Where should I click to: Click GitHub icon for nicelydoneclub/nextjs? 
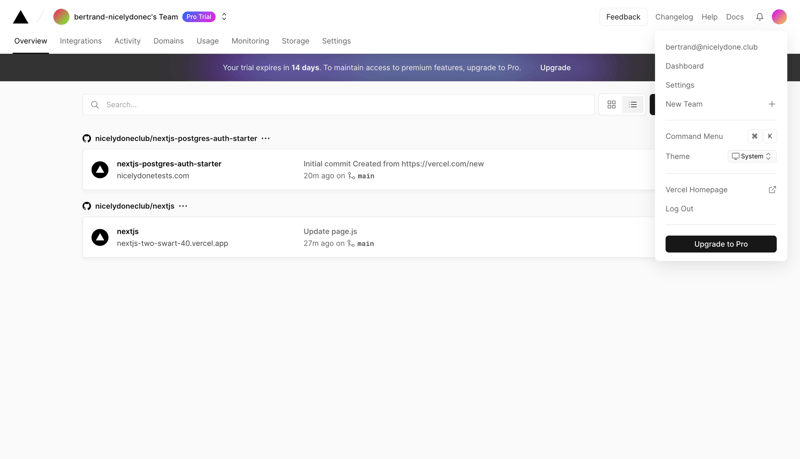click(87, 206)
